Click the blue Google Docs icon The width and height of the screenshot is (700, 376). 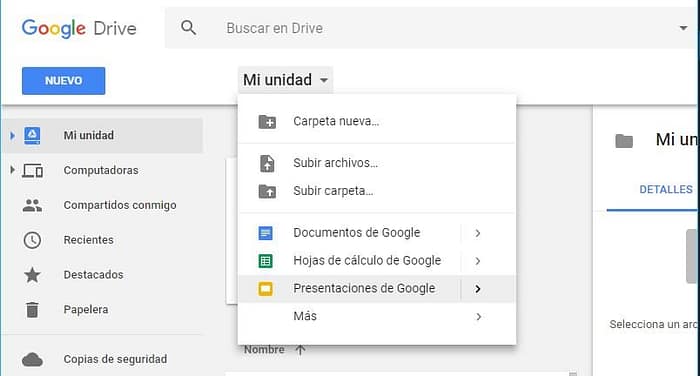(266, 233)
